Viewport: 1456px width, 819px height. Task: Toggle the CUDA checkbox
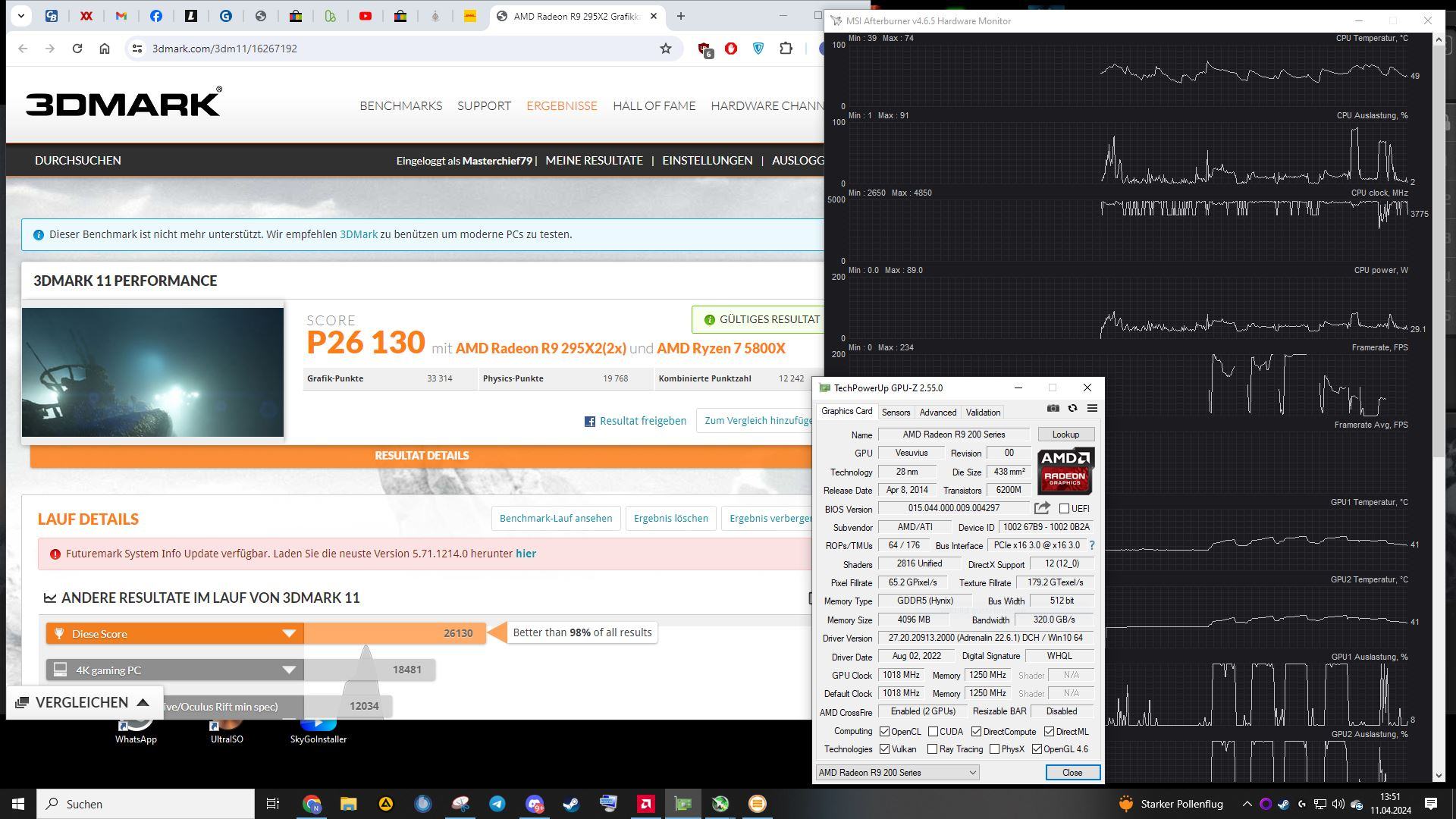[933, 732]
